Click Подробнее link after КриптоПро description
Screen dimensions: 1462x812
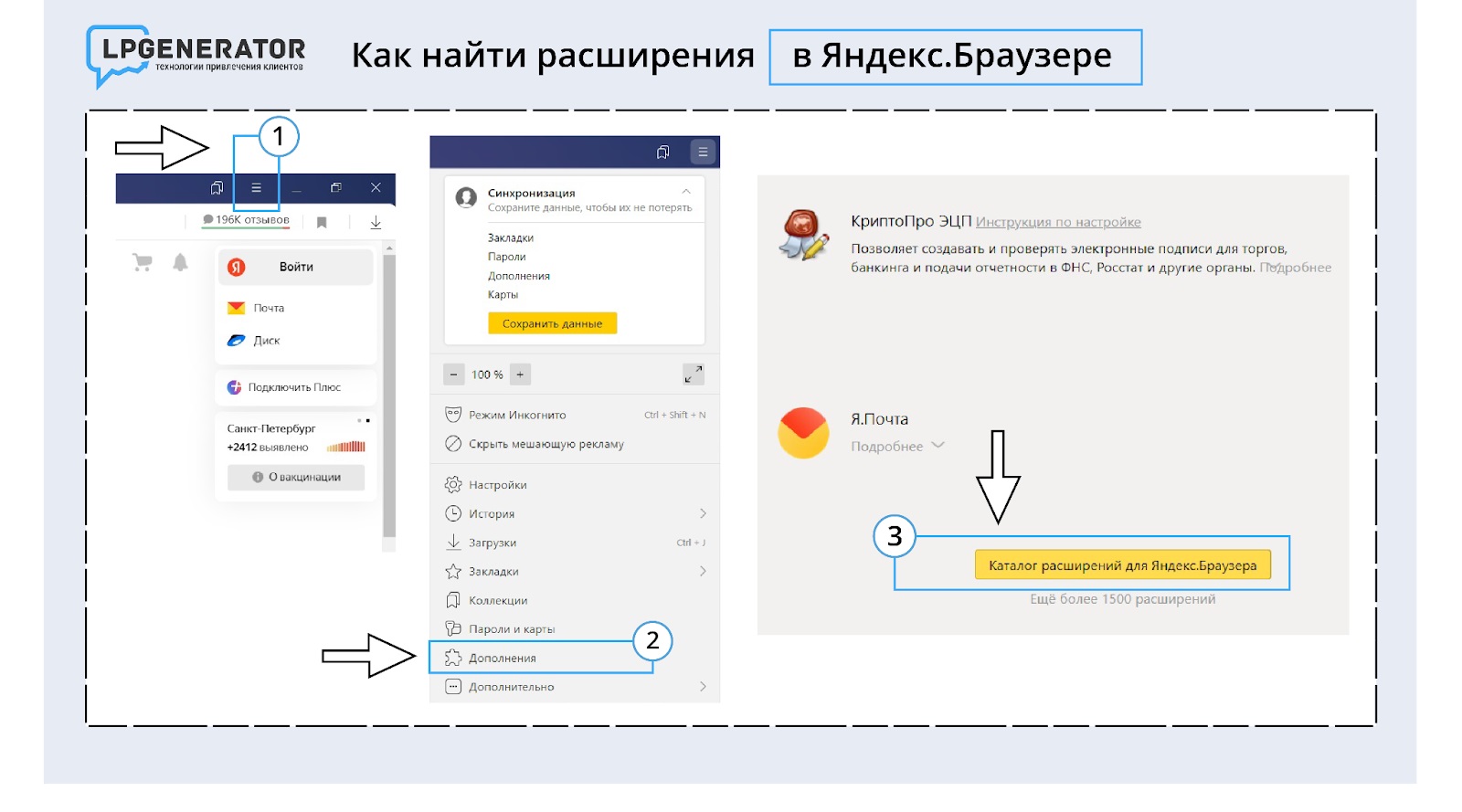click(x=1296, y=268)
